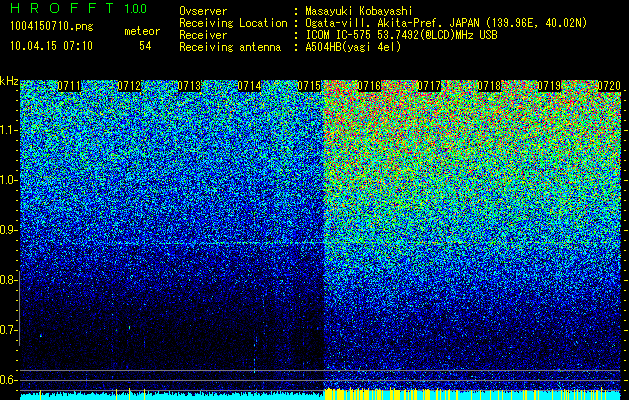Click the Receiver label
The width and height of the screenshot is (629, 400).
pyautogui.click(x=203, y=35)
